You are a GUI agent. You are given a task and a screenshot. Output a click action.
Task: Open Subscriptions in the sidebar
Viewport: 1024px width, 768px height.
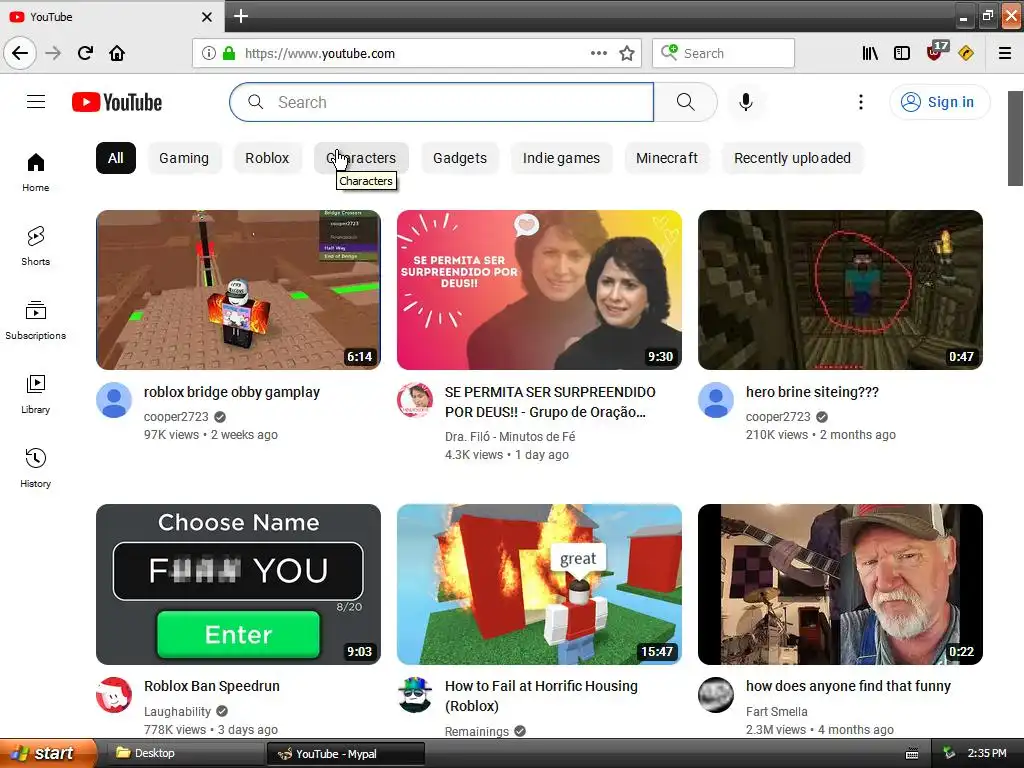pyautogui.click(x=36, y=320)
